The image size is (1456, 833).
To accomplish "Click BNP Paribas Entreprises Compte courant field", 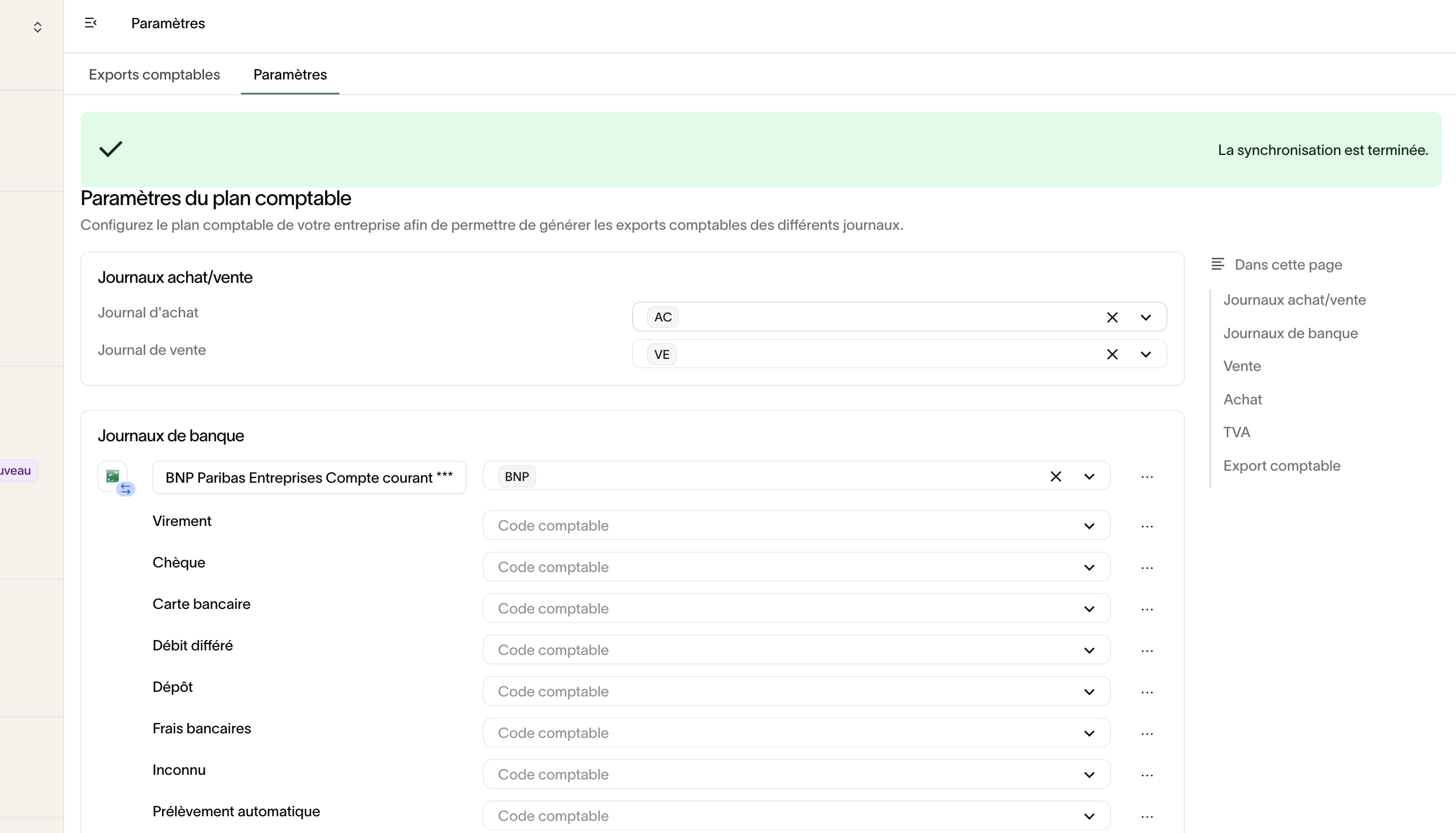I will click(309, 478).
